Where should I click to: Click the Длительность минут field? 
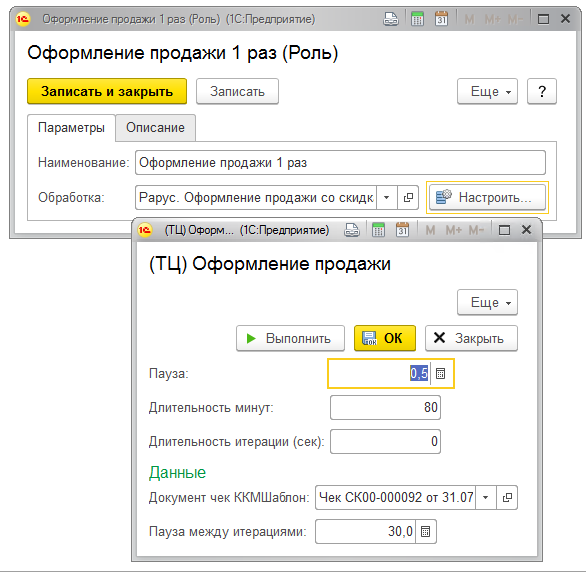point(385,407)
